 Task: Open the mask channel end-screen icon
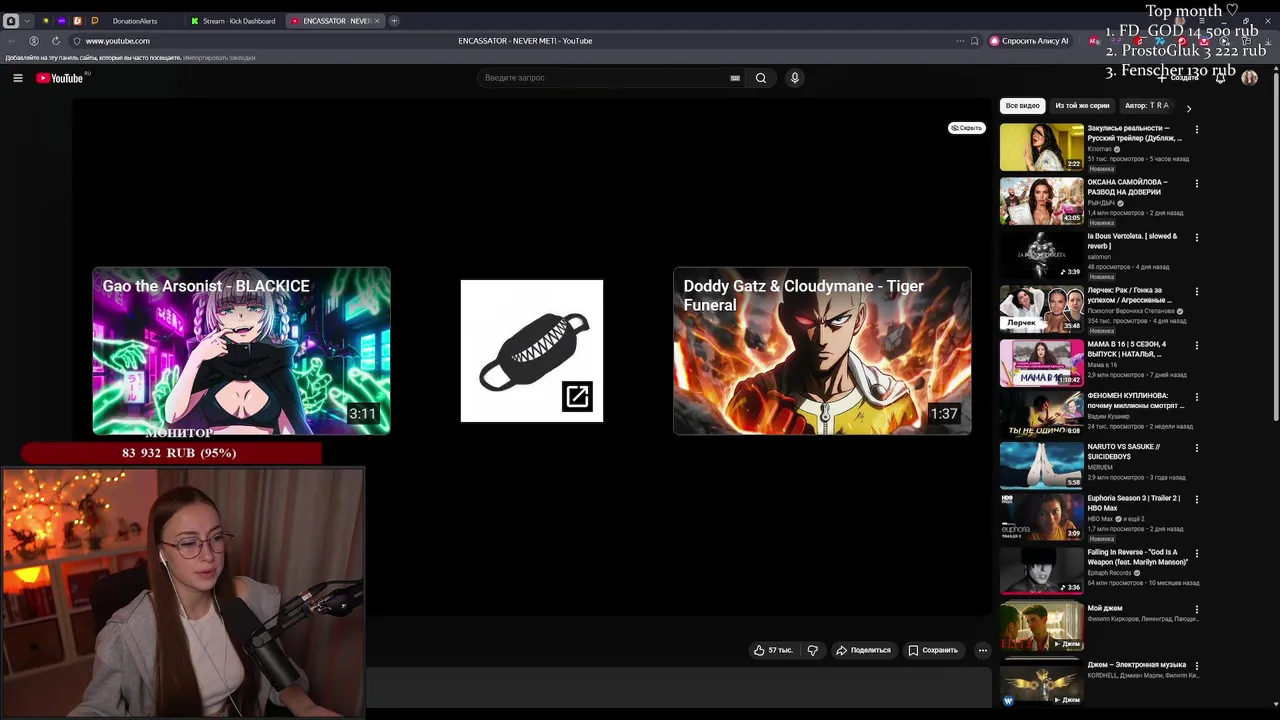(532, 351)
